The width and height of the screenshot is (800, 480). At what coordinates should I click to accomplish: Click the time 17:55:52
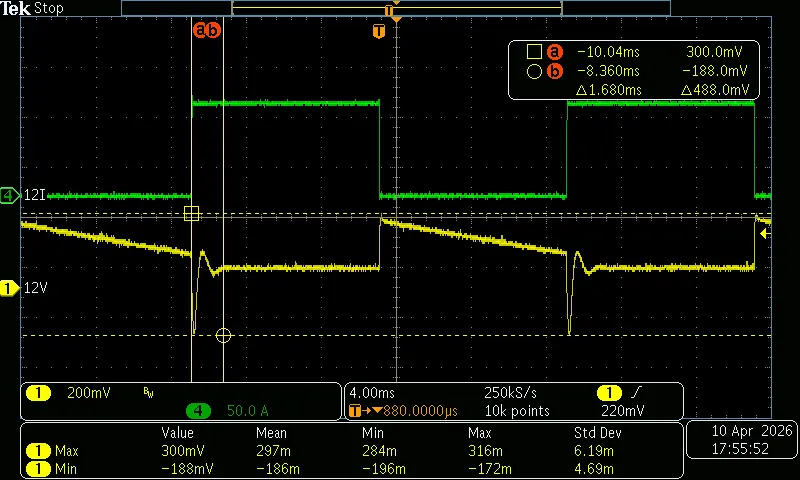740,449
